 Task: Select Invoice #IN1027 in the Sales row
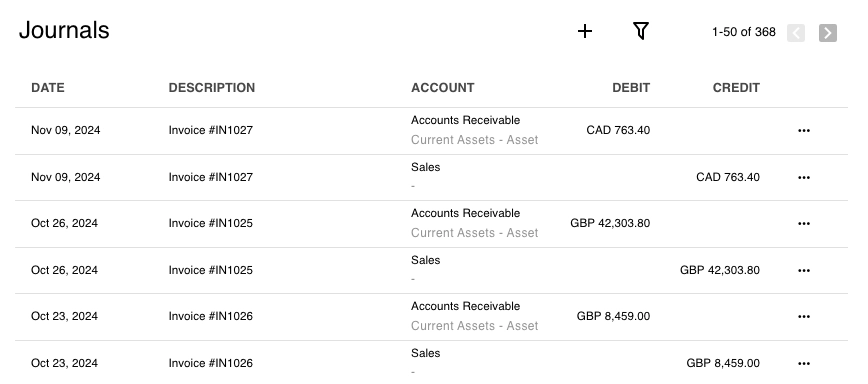[210, 178]
